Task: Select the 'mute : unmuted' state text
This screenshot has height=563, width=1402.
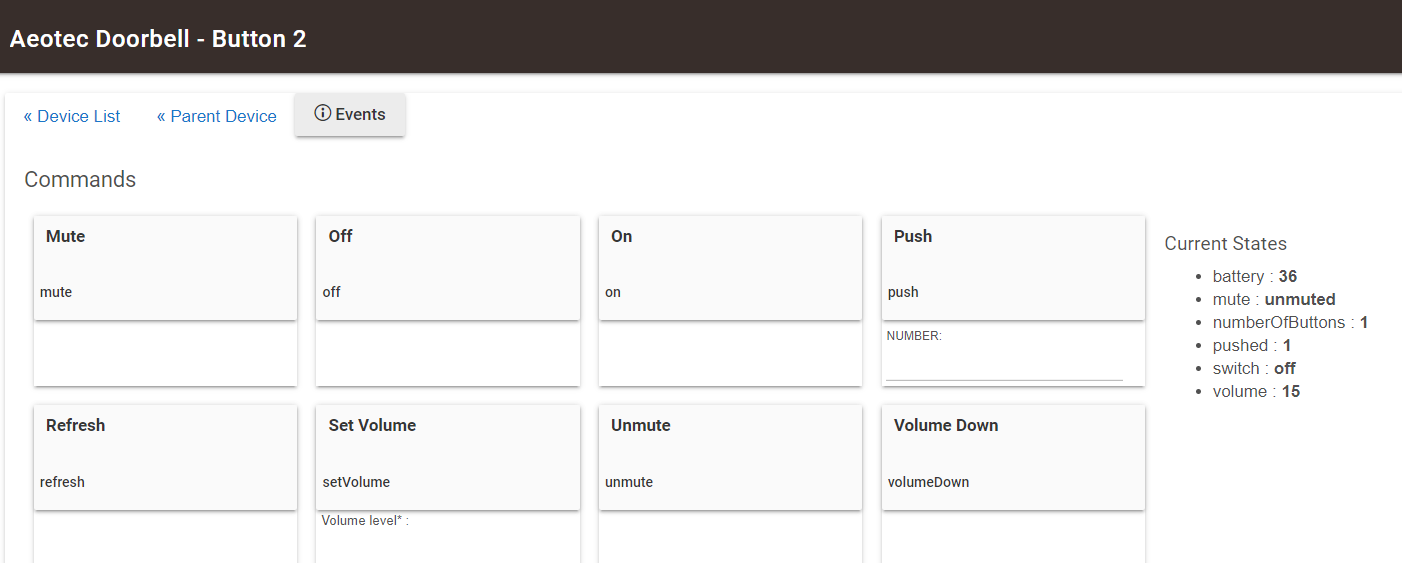Action: tap(1274, 299)
